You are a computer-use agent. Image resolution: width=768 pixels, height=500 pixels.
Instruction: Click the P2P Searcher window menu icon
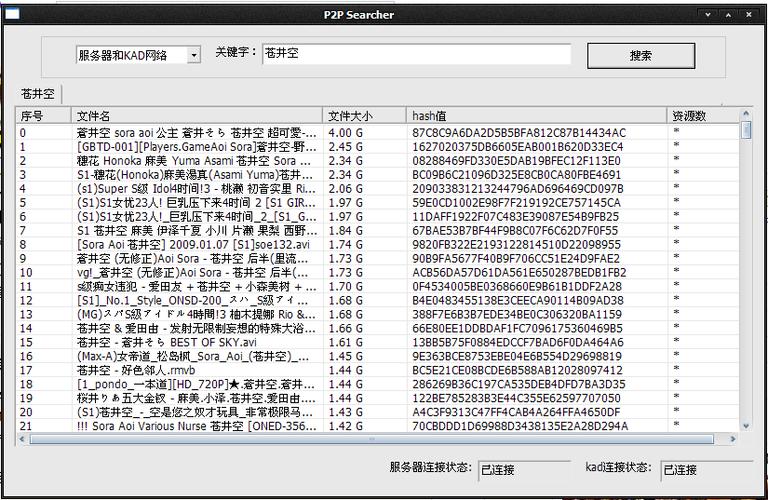[x=12, y=14]
